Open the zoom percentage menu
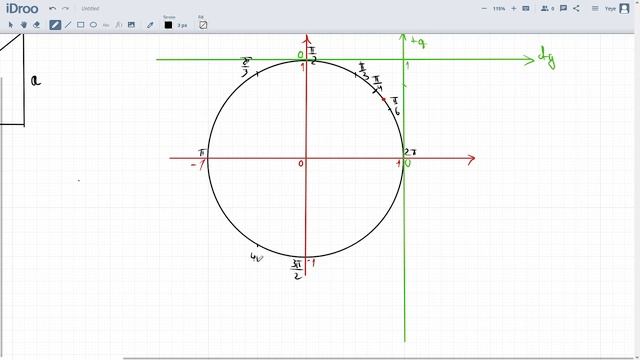 tap(499, 9)
